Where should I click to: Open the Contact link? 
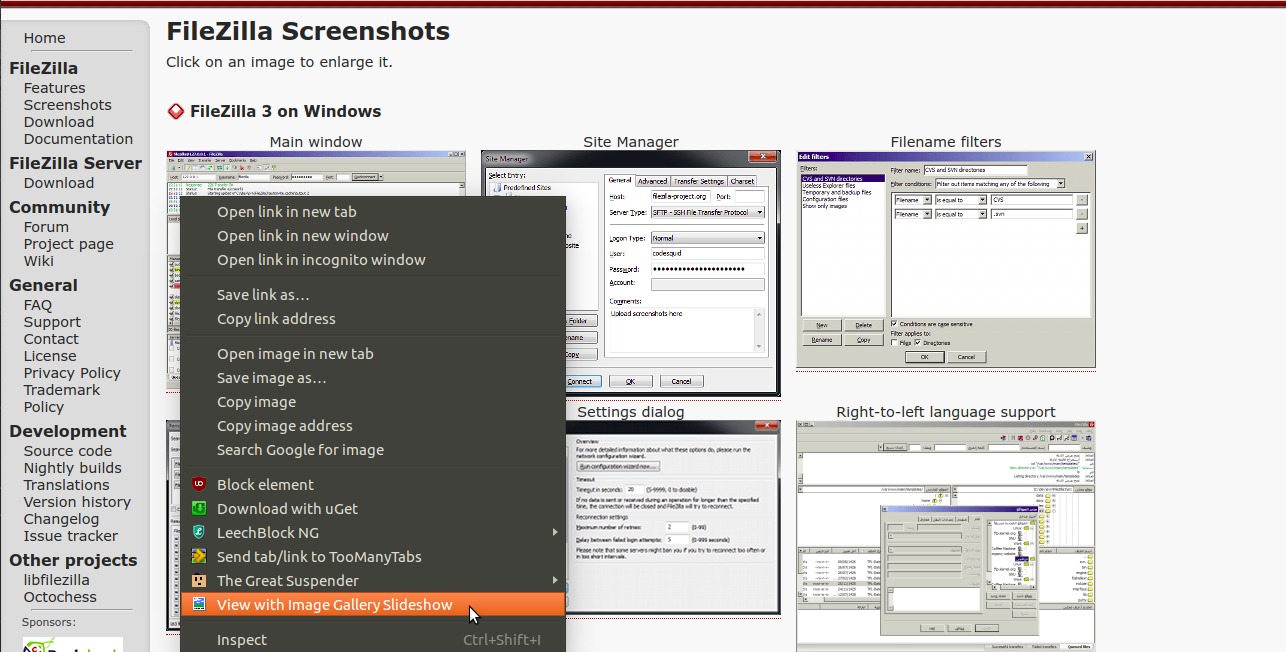51,339
